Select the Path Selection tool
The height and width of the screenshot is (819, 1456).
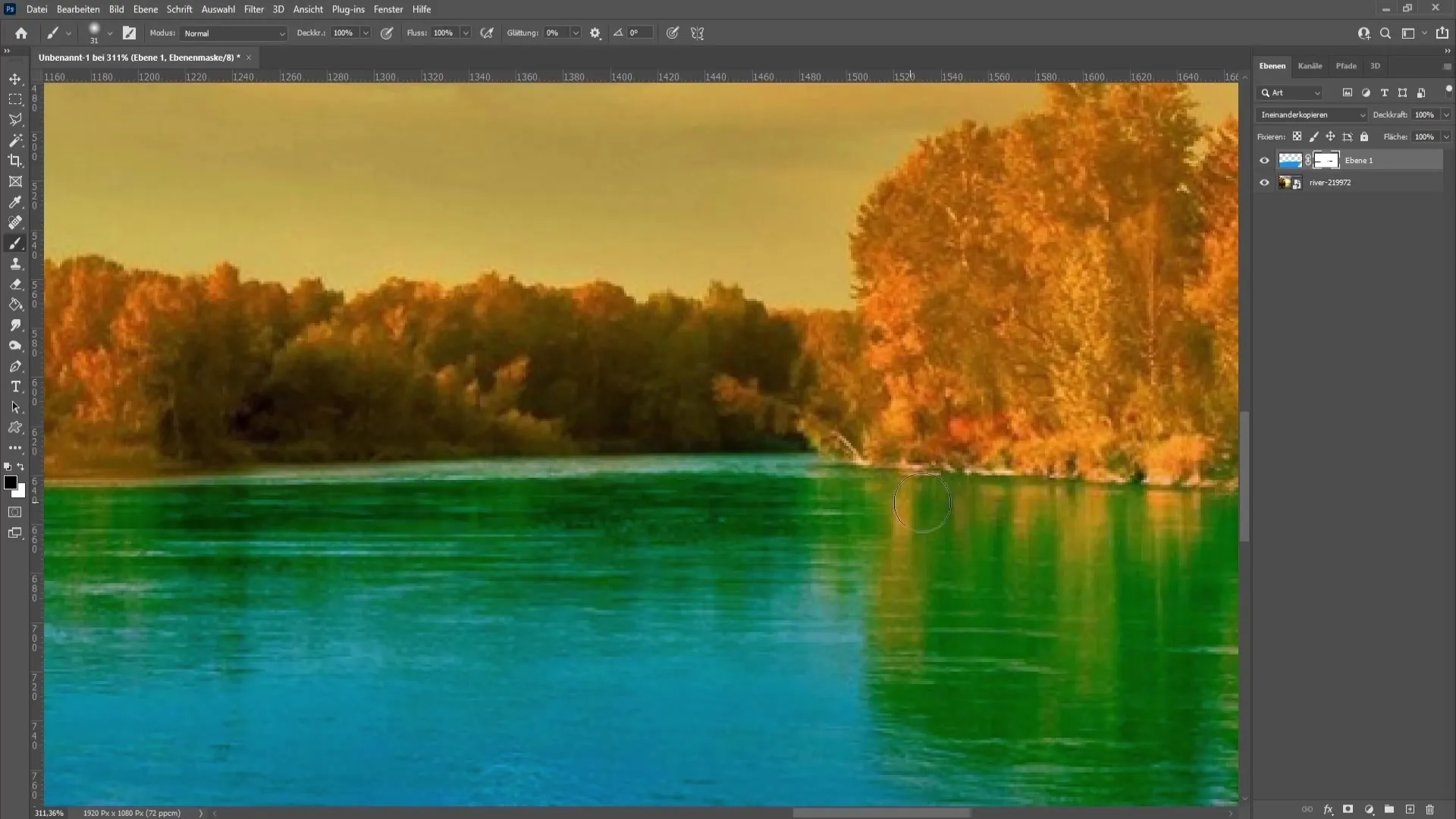point(15,406)
